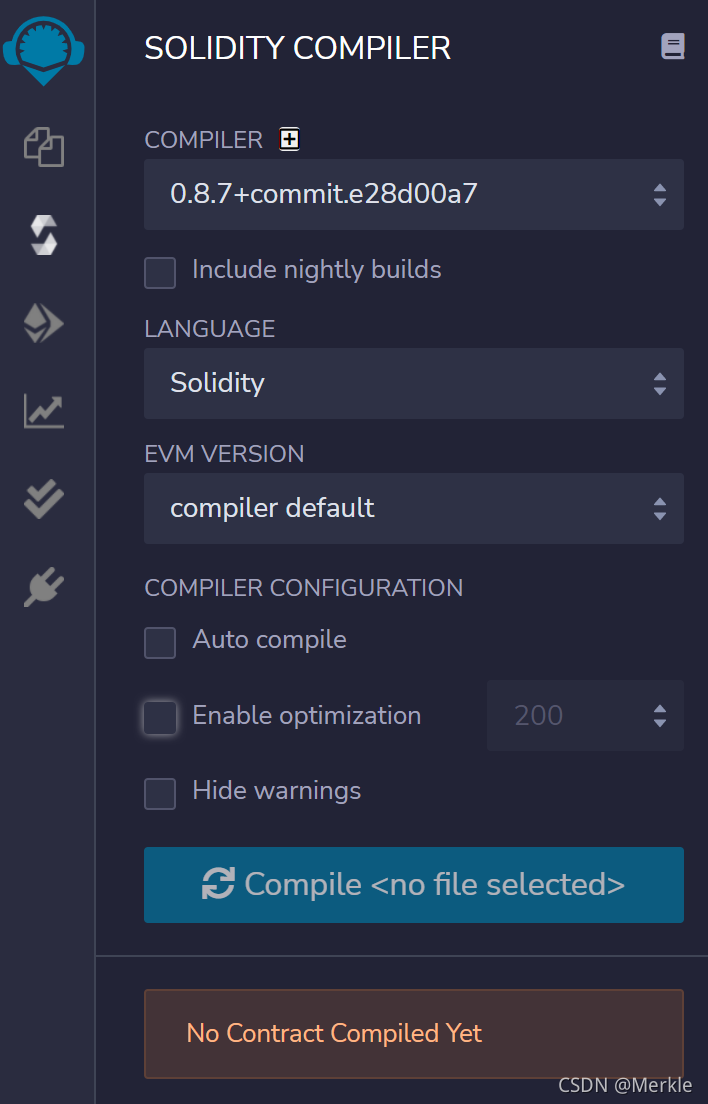Click the optimization runs 200 stepper
Image resolution: width=708 pixels, height=1104 pixels.
pyautogui.click(x=586, y=715)
